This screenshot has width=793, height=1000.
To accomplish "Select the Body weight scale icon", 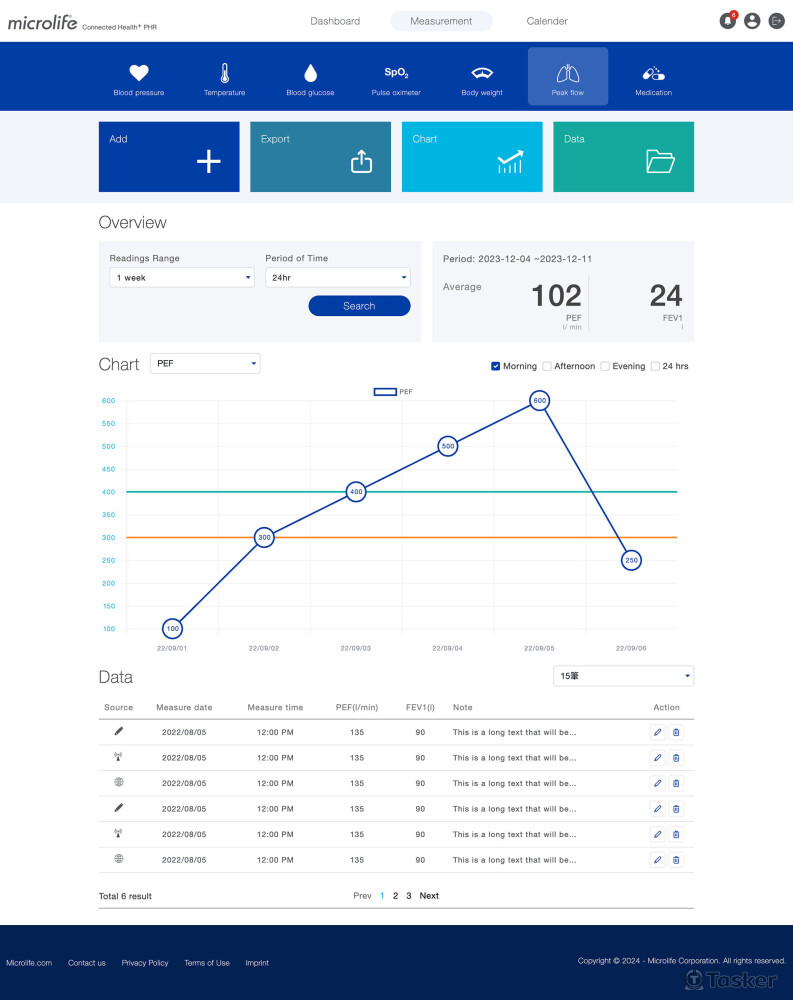I will click(x=482, y=73).
